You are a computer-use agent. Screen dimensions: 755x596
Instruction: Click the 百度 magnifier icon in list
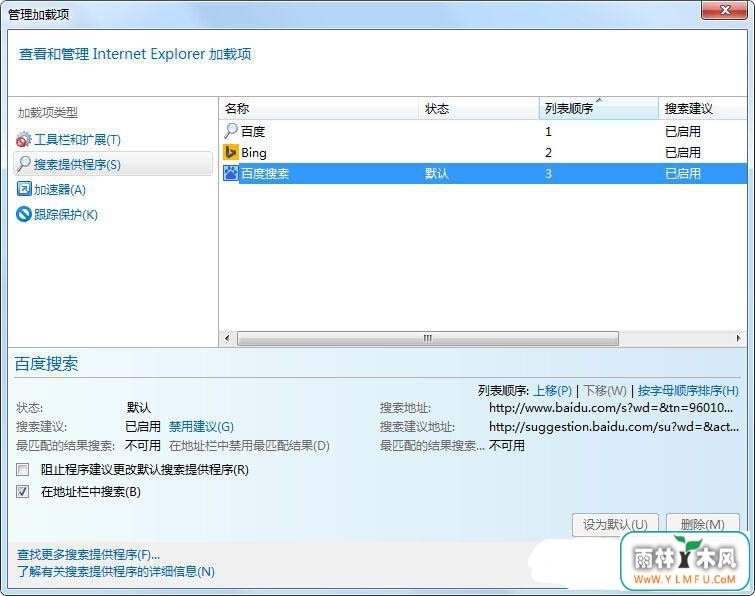[x=231, y=130]
